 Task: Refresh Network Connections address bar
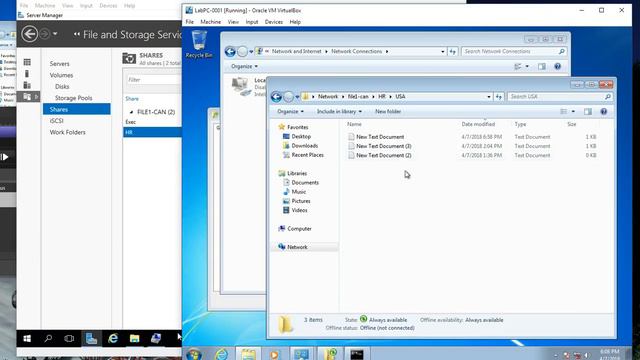pyautogui.click(x=453, y=51)
